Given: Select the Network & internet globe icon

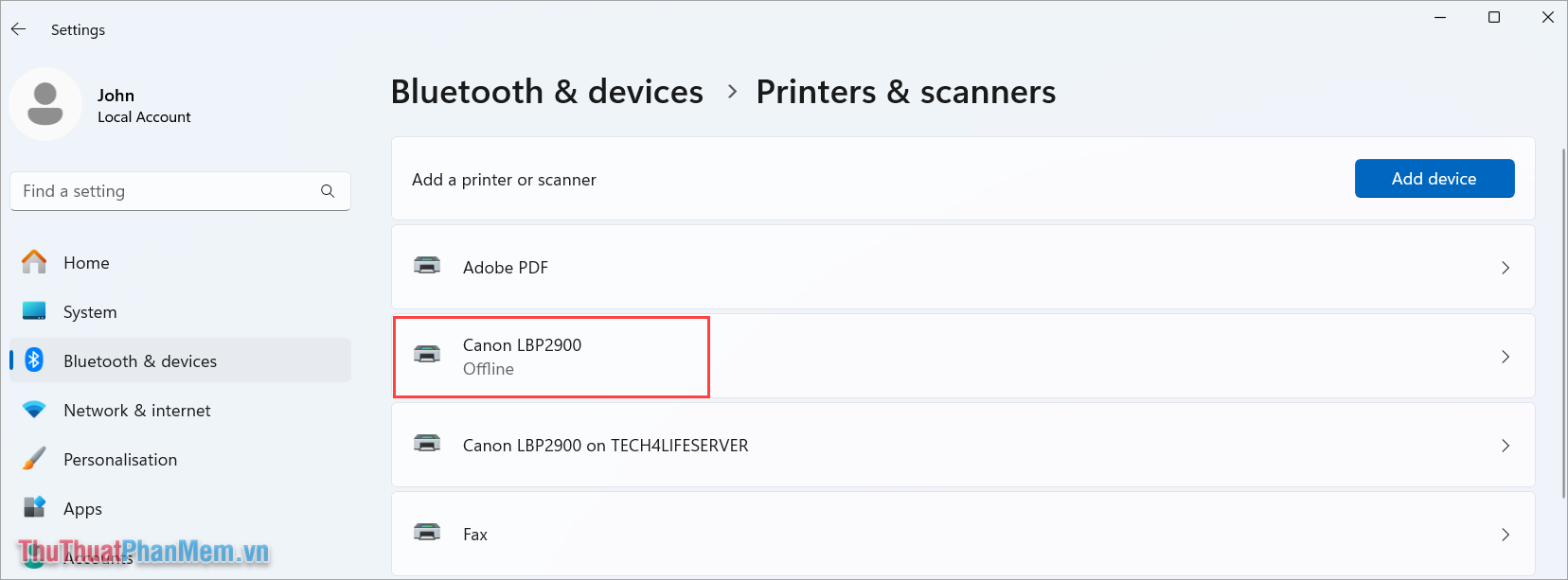Looking at the screenshot, I should tap(34, 410).
